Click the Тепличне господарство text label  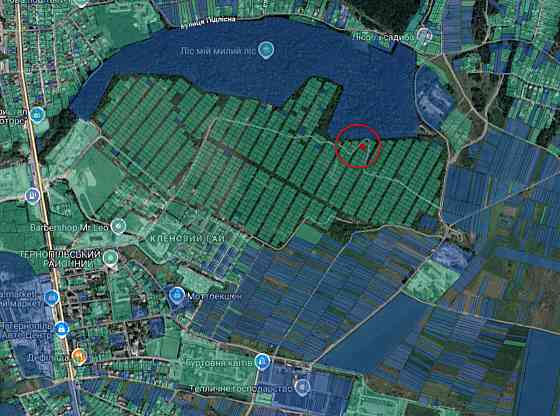pyautogui.click(x=241, y=388)
